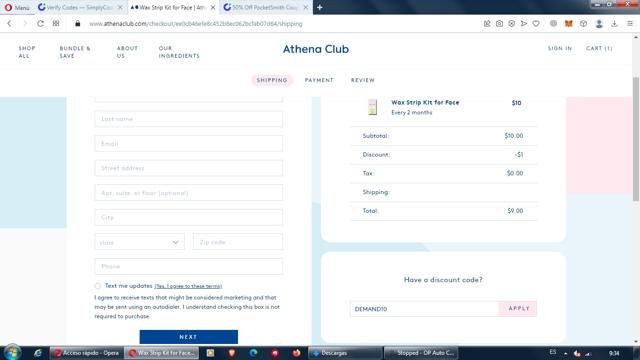Open the Cart (1) link

pos(599,48)
